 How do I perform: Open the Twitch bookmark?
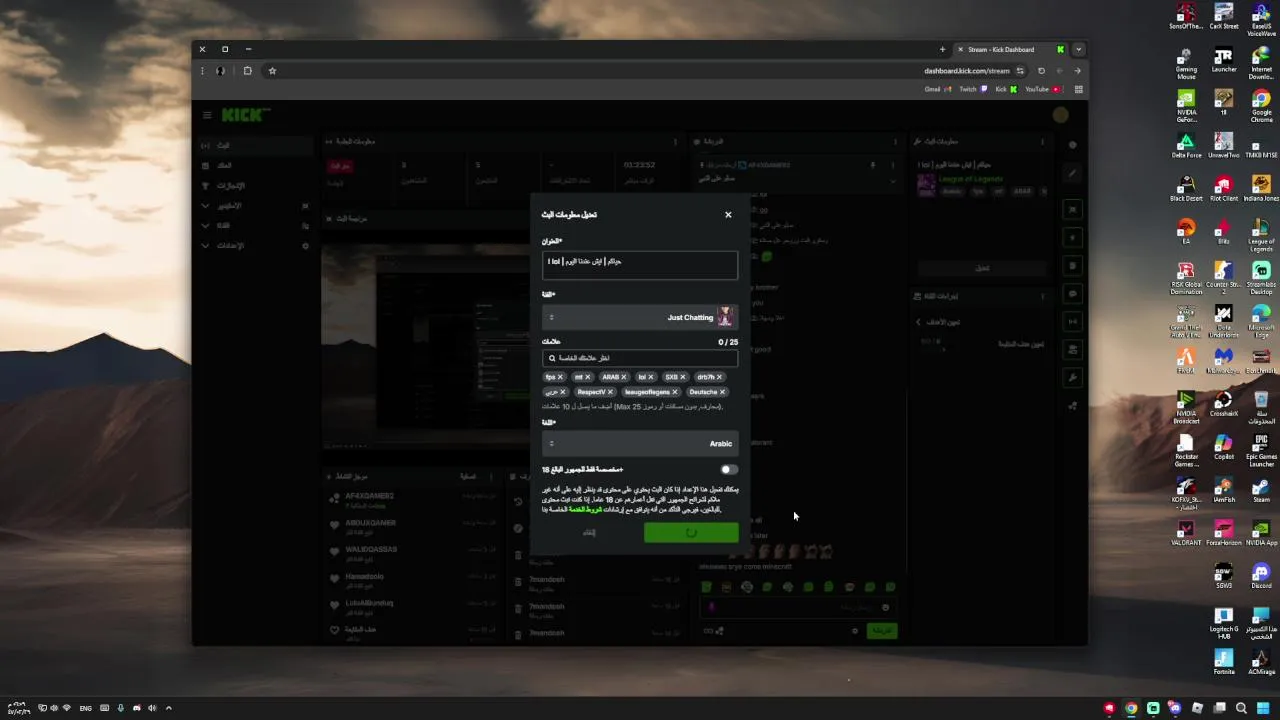972,89
